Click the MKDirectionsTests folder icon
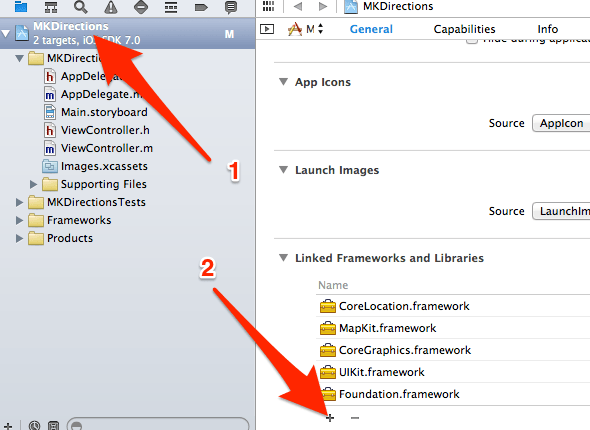 [x=36, y=202]
